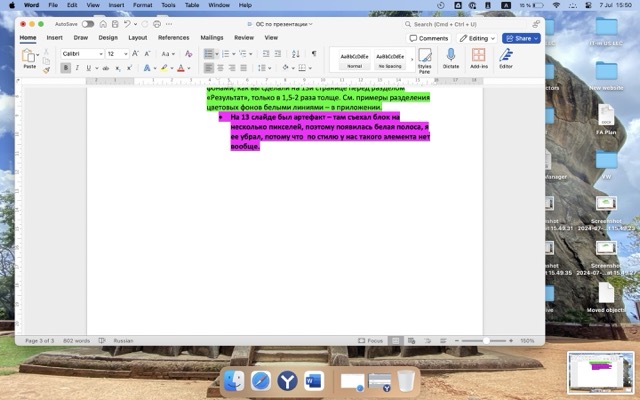Adjust the zoom slider in status bar
Image resolution: width=640 pixels, height=400 pixels.
487,340
